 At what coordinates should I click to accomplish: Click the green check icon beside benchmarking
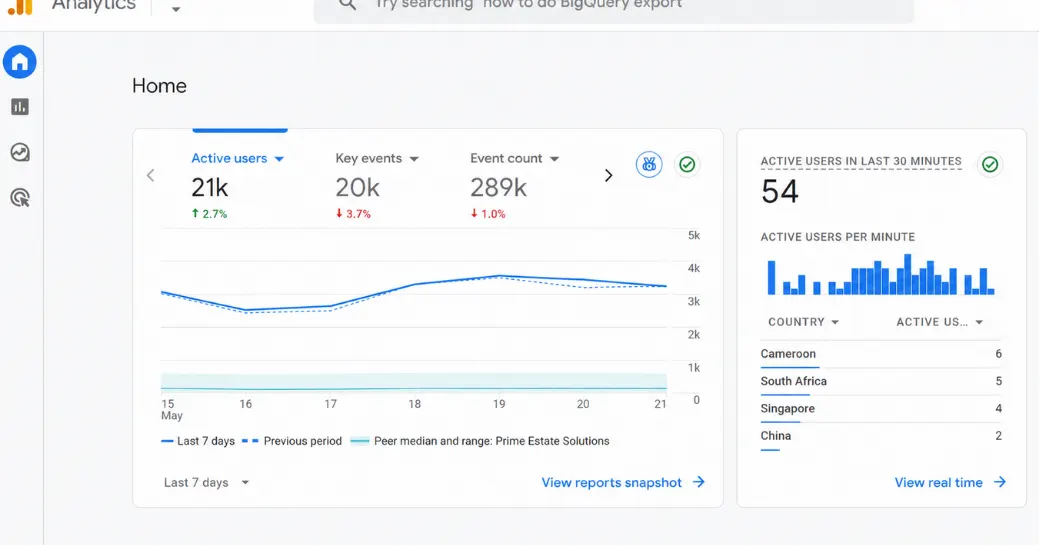(x=687, y=165)
